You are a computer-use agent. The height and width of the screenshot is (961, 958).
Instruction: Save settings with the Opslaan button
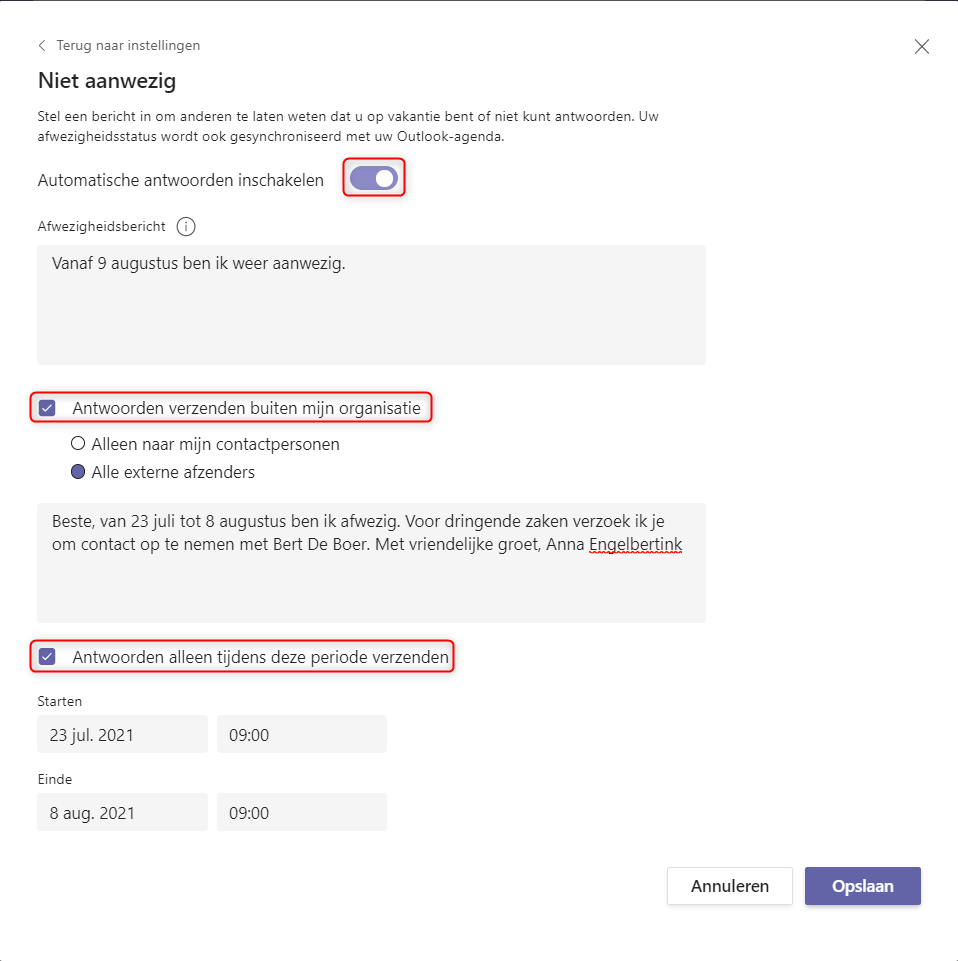[x=862, y=886]
